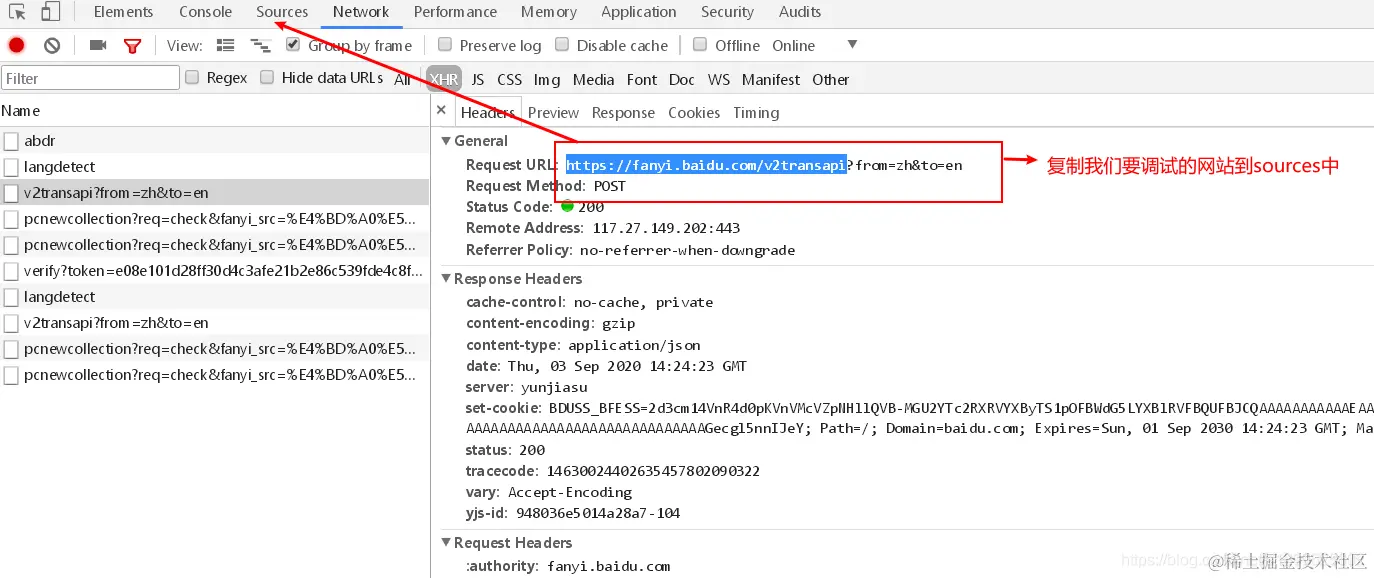Show the overview waterfall view icon
This screenshot has width=1374, height=578.
(x=261, y=45)
